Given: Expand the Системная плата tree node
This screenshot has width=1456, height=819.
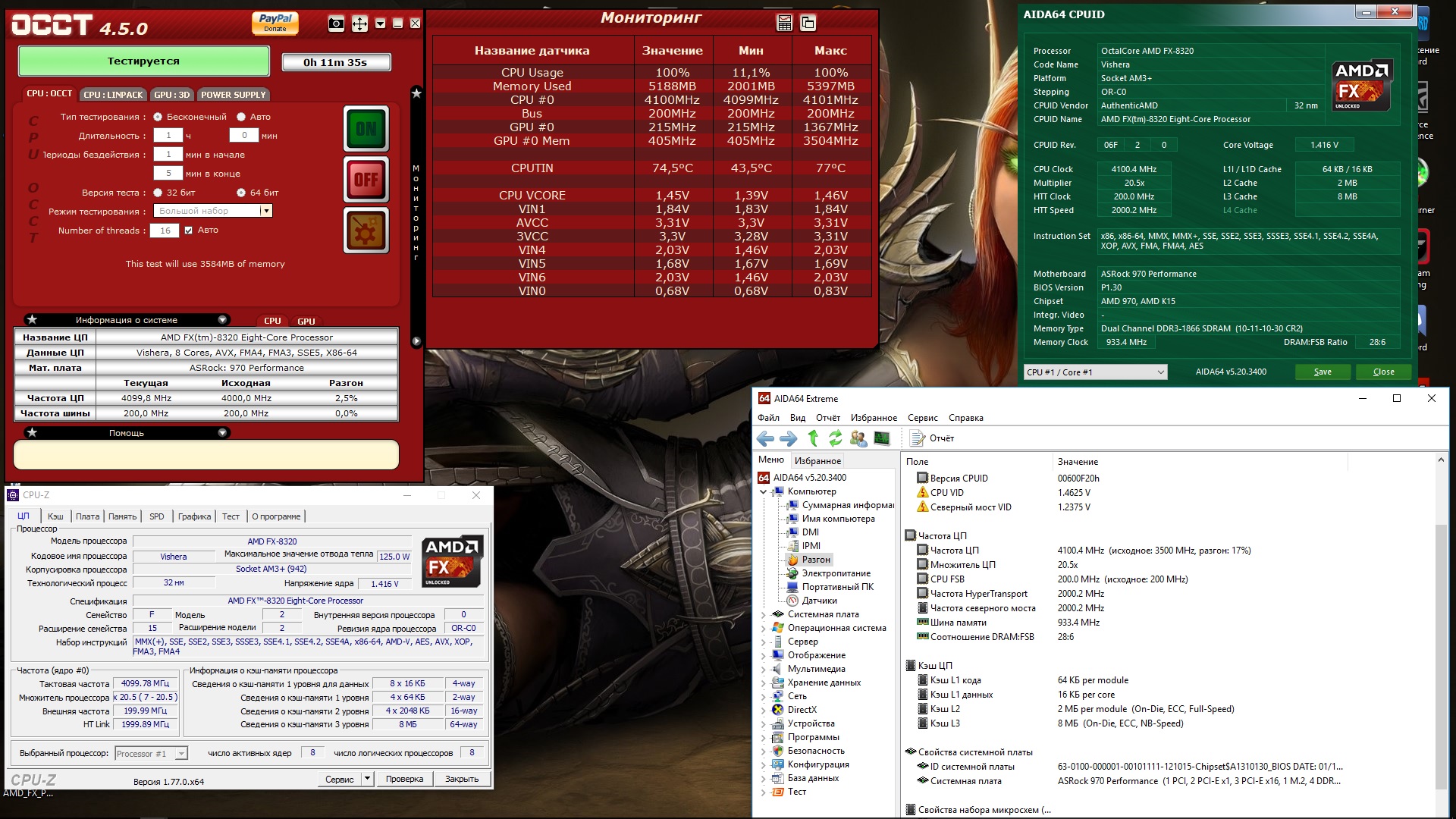Looking at the screenshot, I should [764, 615].
